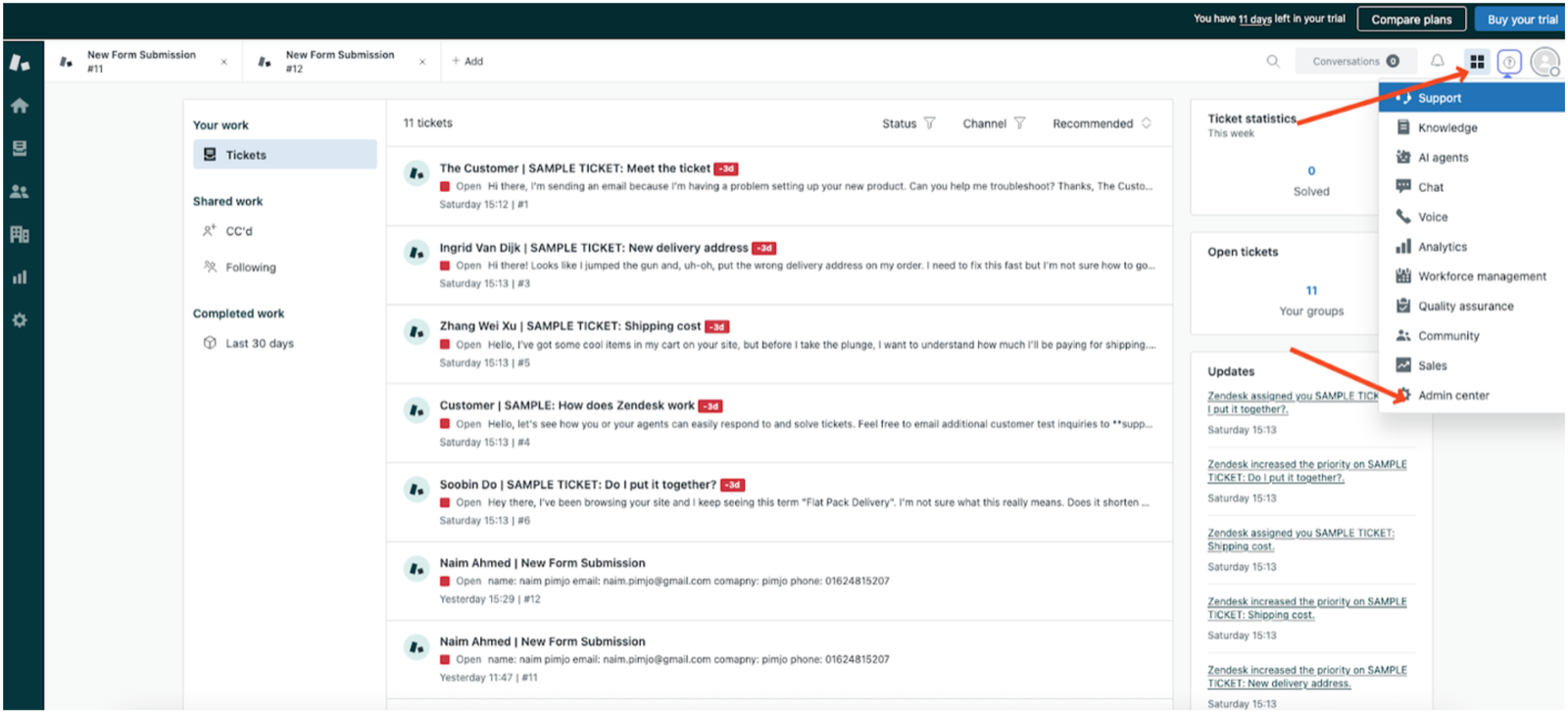Viewport: 1568px width, 713px height.
Task: Open Naim Ahmed's New Form Submission ticket #11
Action: click(780, 660)
